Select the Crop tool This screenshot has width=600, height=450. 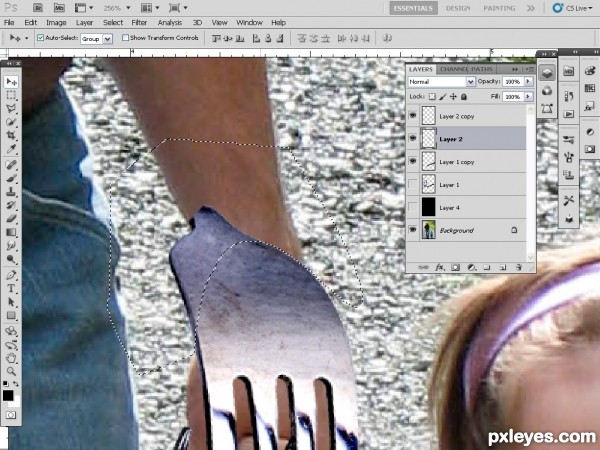[11, 135]
